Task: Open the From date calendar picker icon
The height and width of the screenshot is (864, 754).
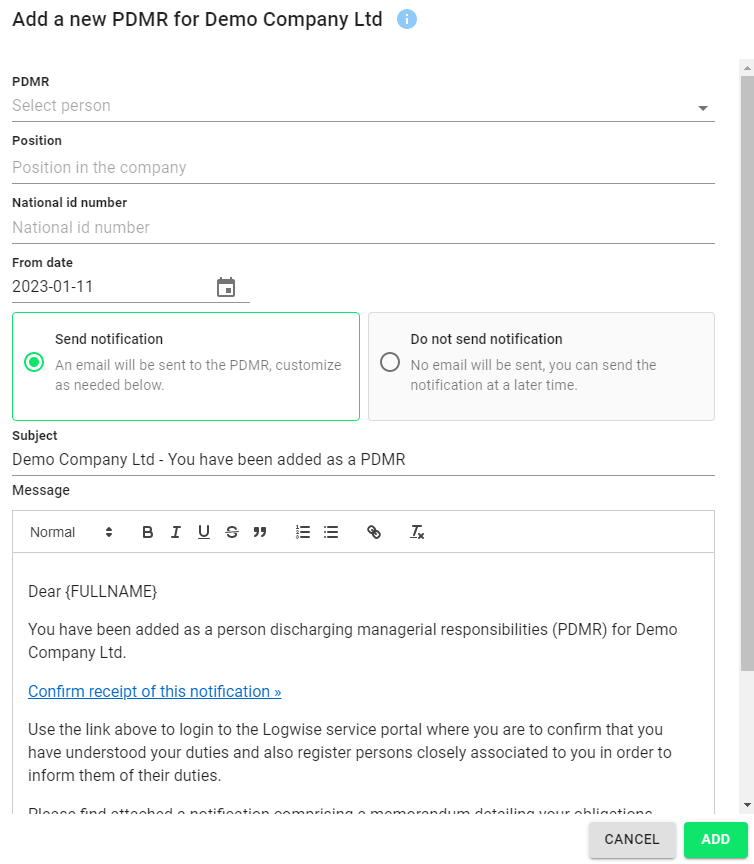Action: coord(226,287)
